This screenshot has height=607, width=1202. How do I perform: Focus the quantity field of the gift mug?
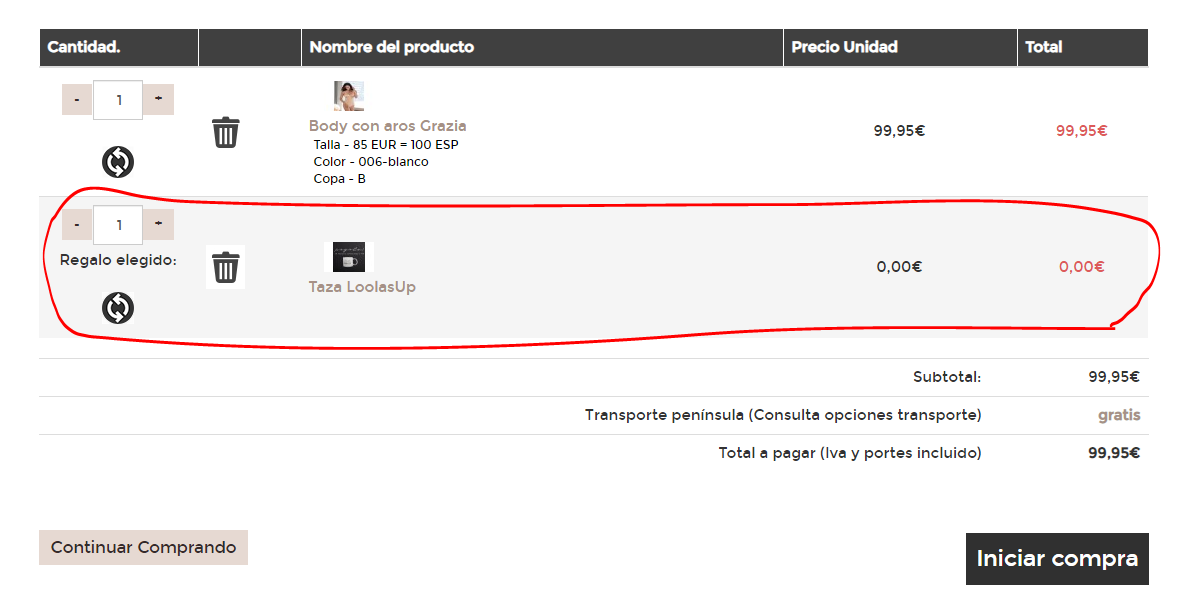pos(118,225)
